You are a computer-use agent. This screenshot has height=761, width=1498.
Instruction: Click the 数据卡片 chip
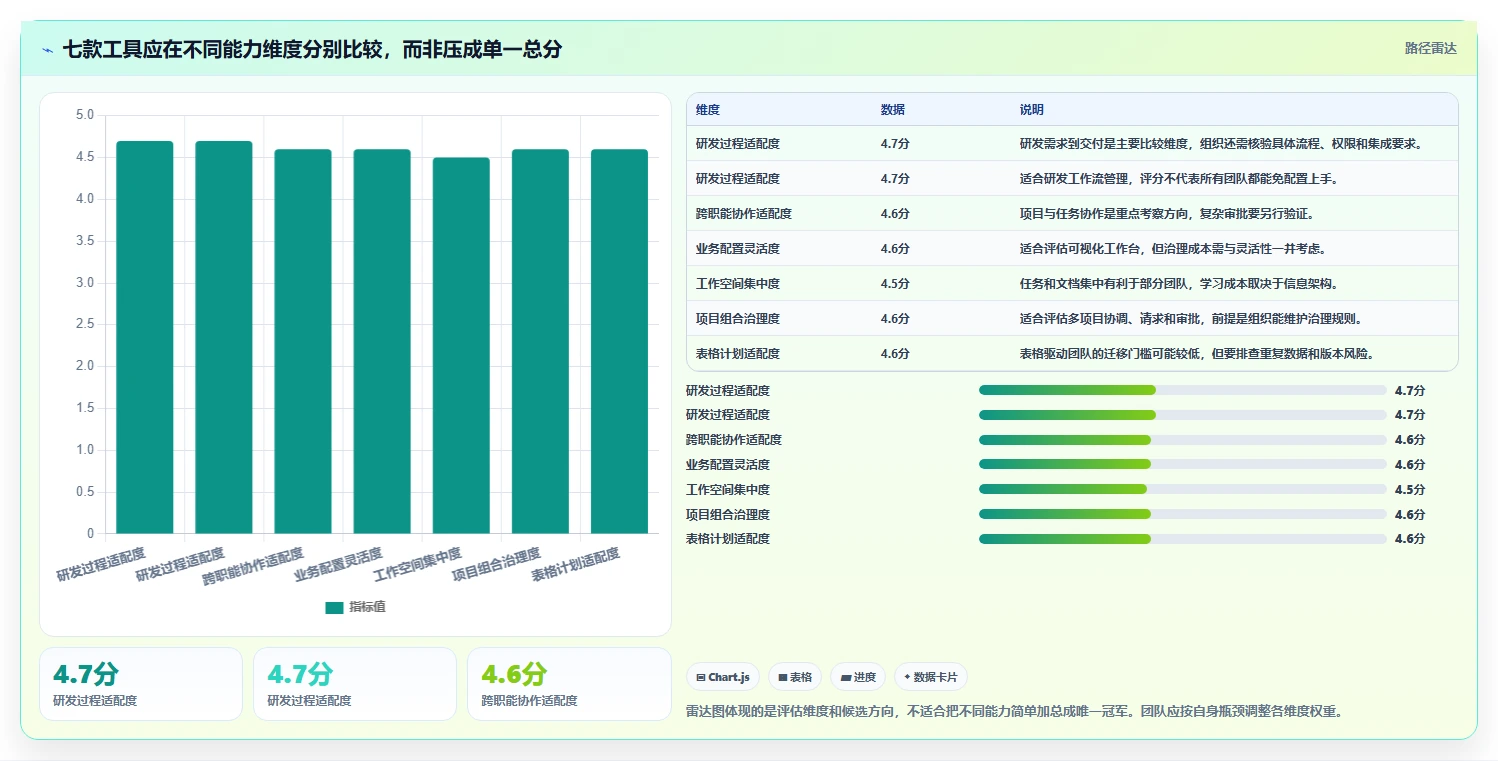[931, 677]
